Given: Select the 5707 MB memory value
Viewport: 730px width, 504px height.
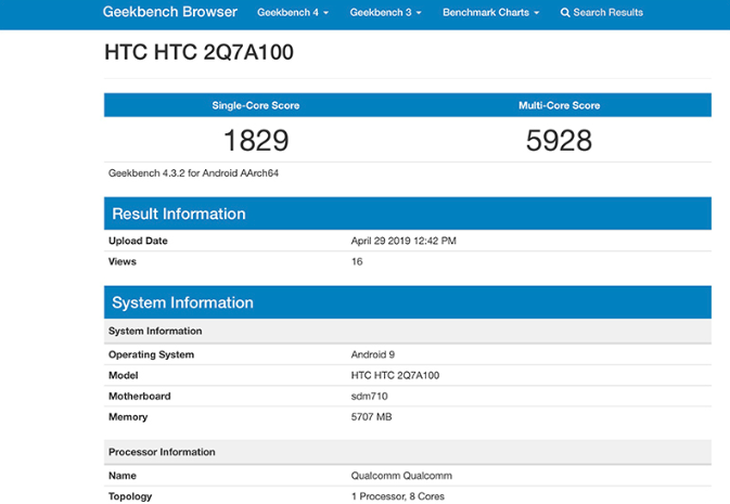Looking at the screenshot, I should point(371,417).
